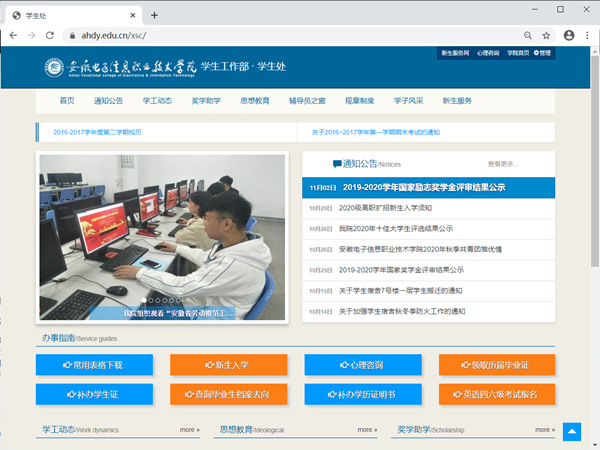
Task: Click the browser back arrow
Action: tap(13, 35)
